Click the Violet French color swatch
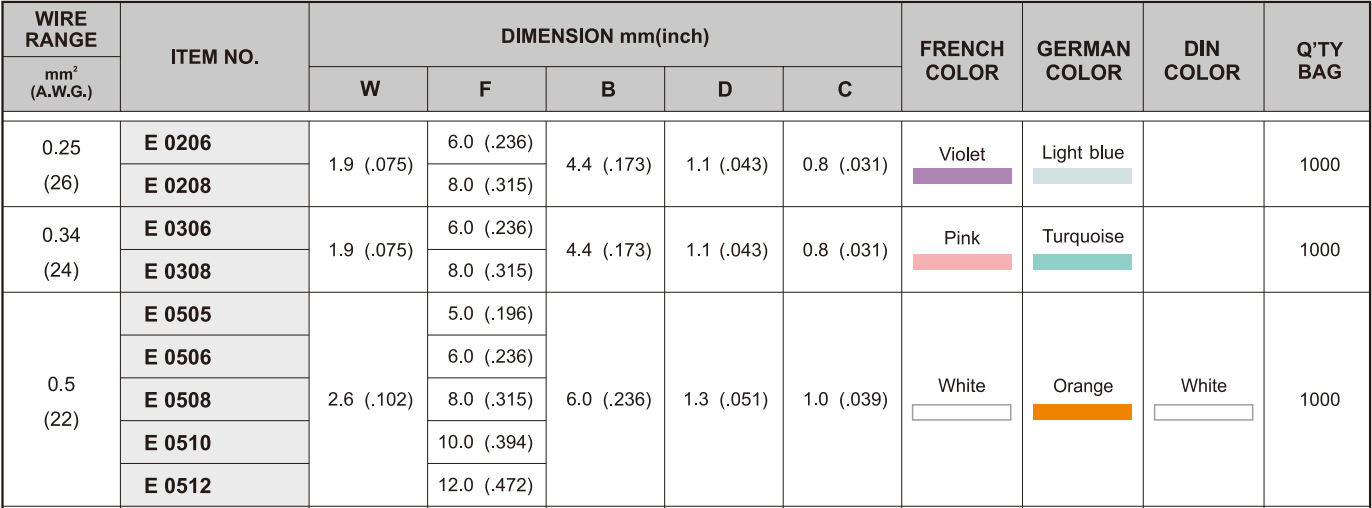1372x508 pixels. [962, 176]
